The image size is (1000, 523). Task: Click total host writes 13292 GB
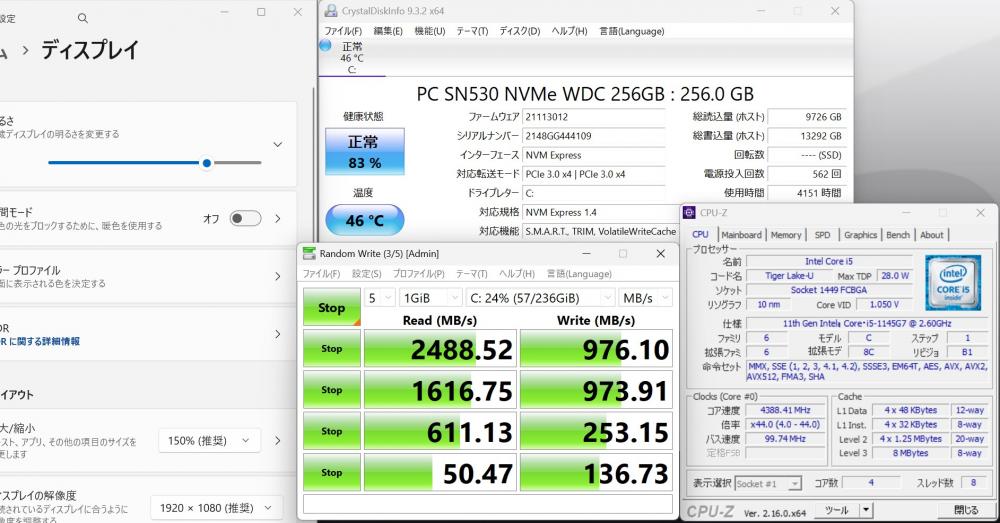click(807, 136)
